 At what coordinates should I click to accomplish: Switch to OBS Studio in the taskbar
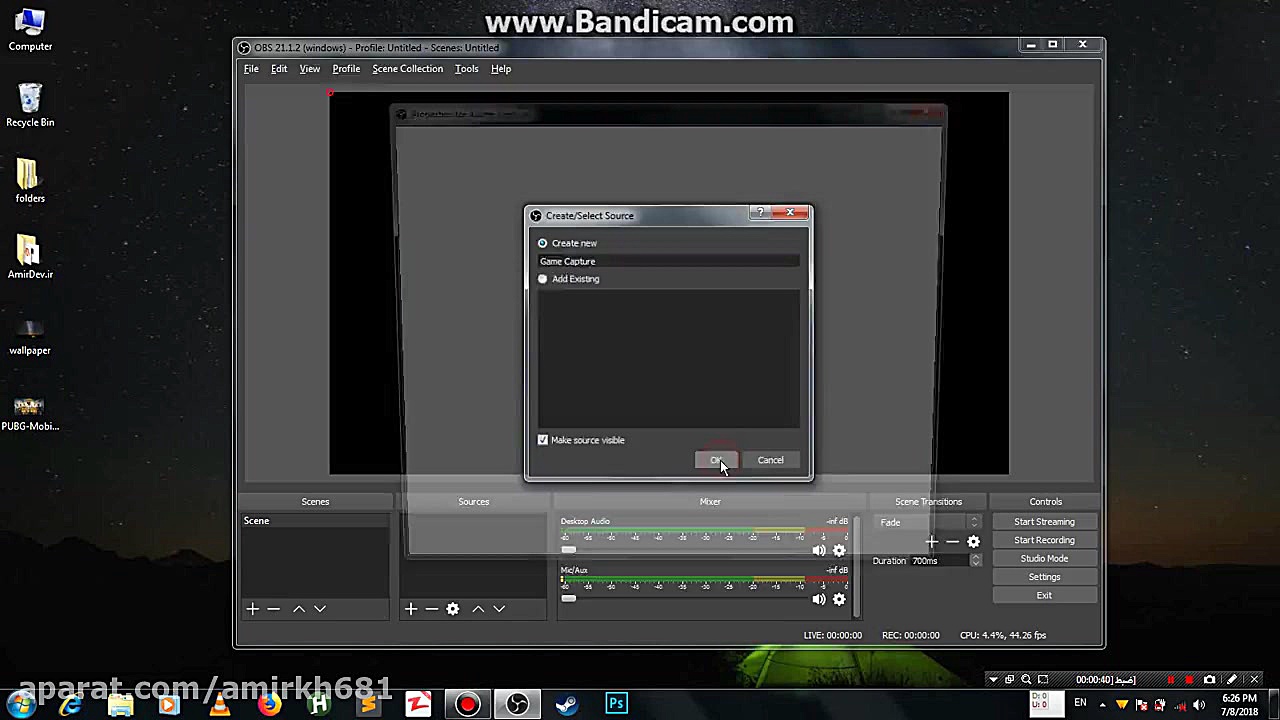click(517, 704)
